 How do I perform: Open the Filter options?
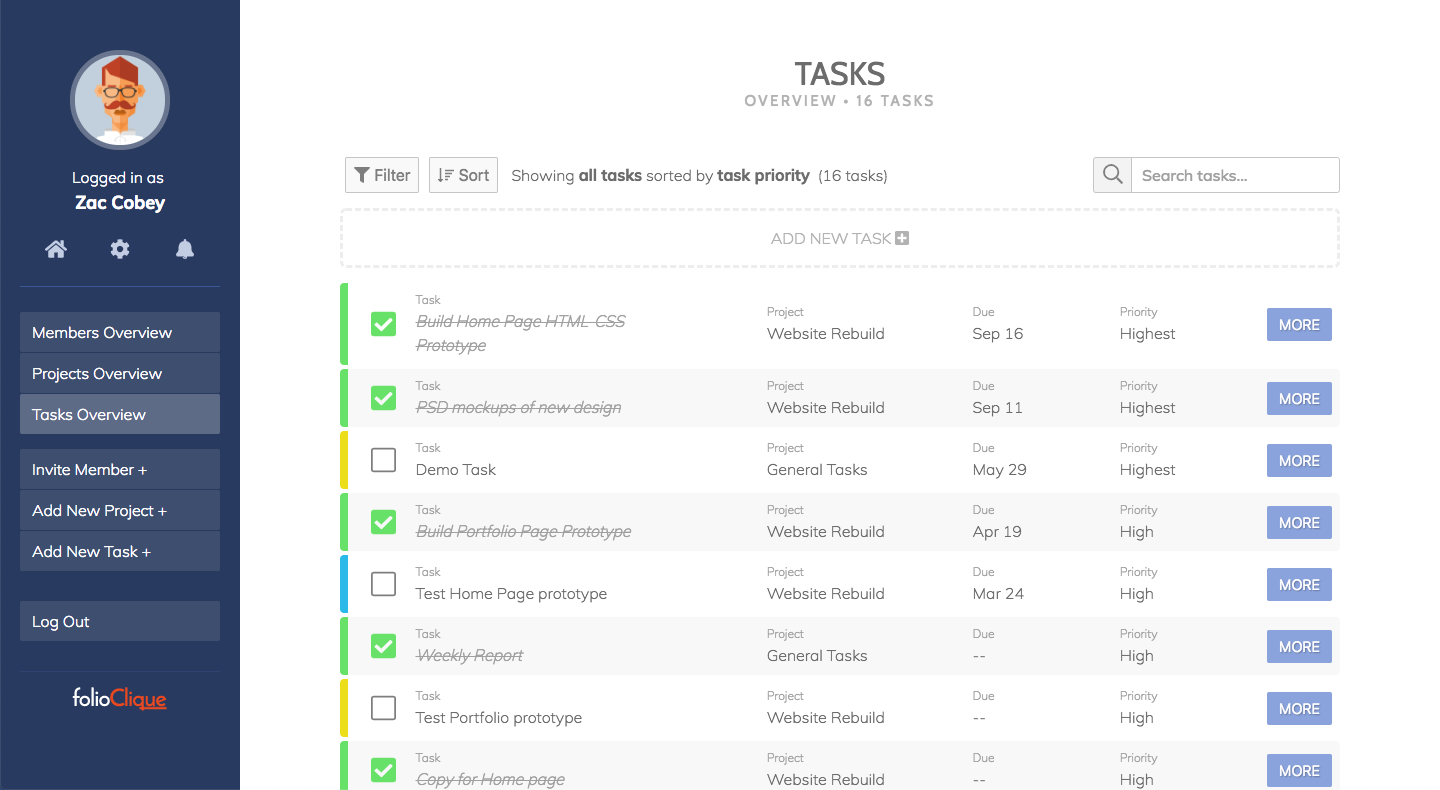382,175
